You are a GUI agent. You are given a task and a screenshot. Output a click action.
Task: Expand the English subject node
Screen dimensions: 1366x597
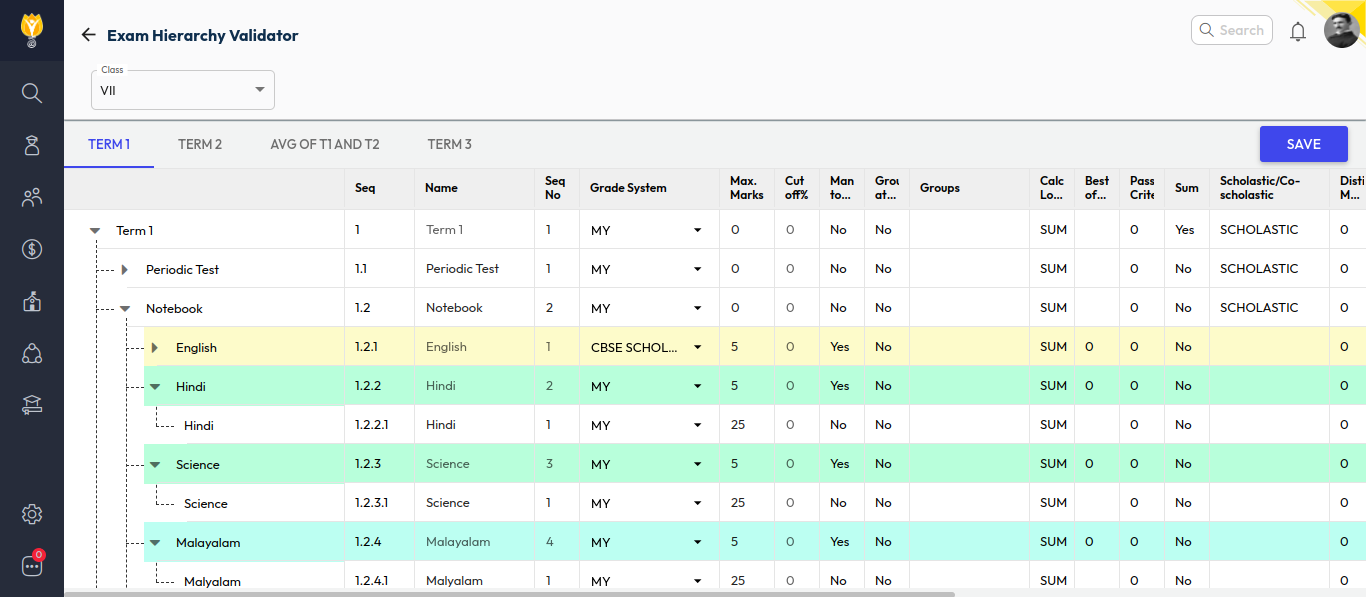coord(155,348)
